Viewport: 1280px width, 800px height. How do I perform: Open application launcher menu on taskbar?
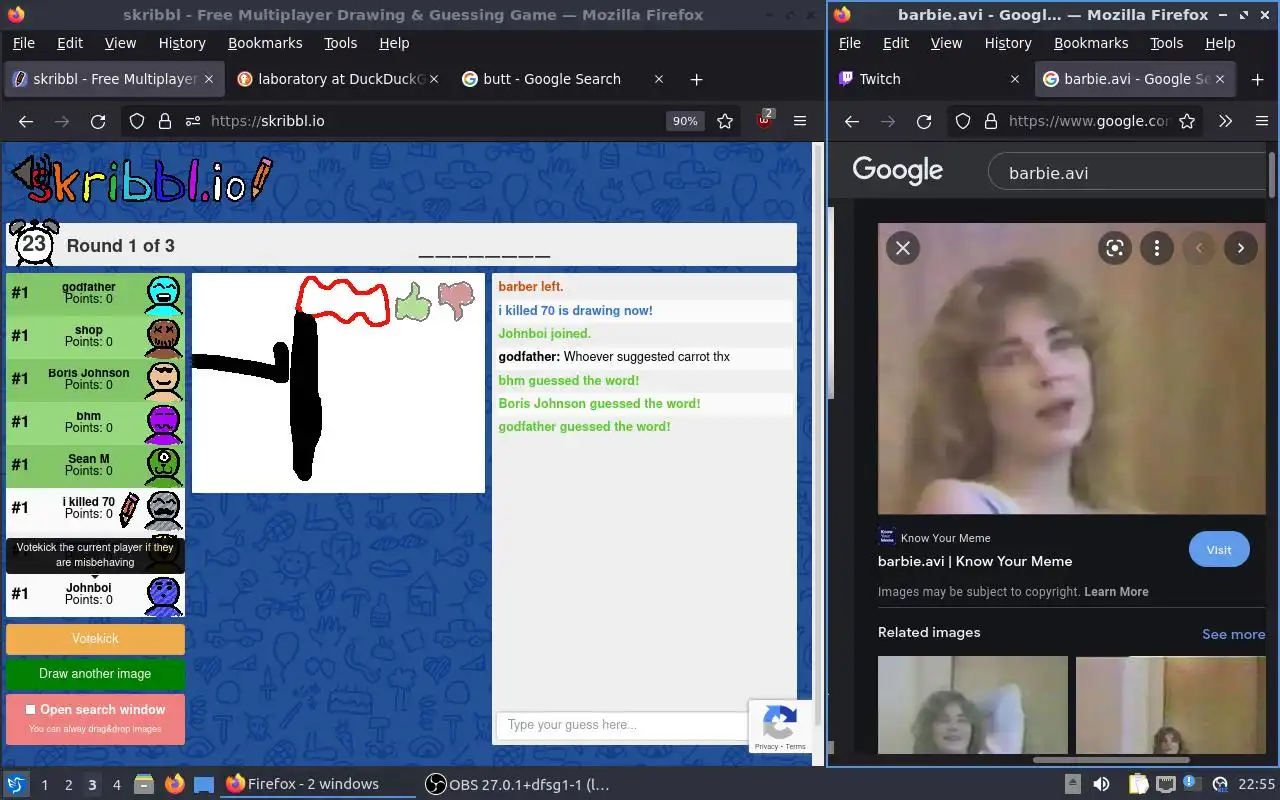[16, 784]
